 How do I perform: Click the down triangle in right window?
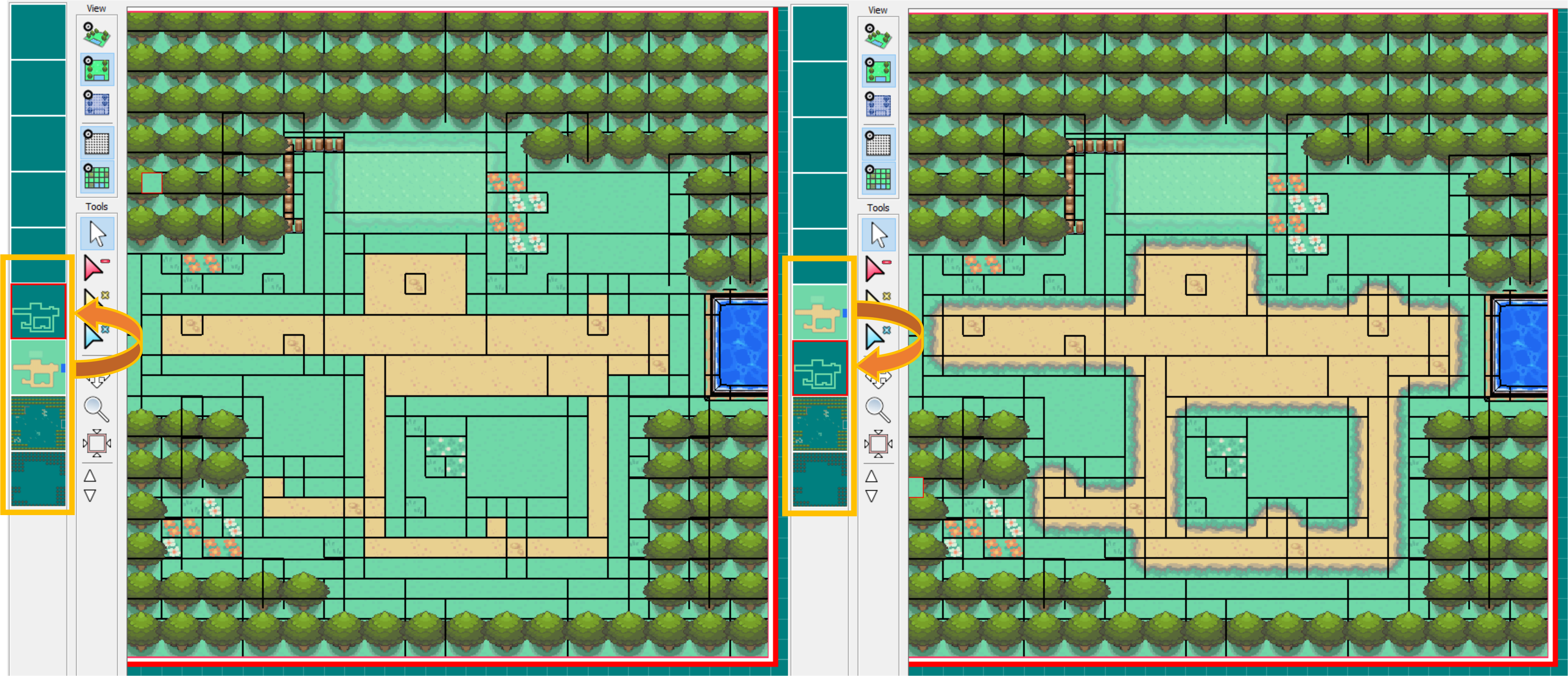872,497
